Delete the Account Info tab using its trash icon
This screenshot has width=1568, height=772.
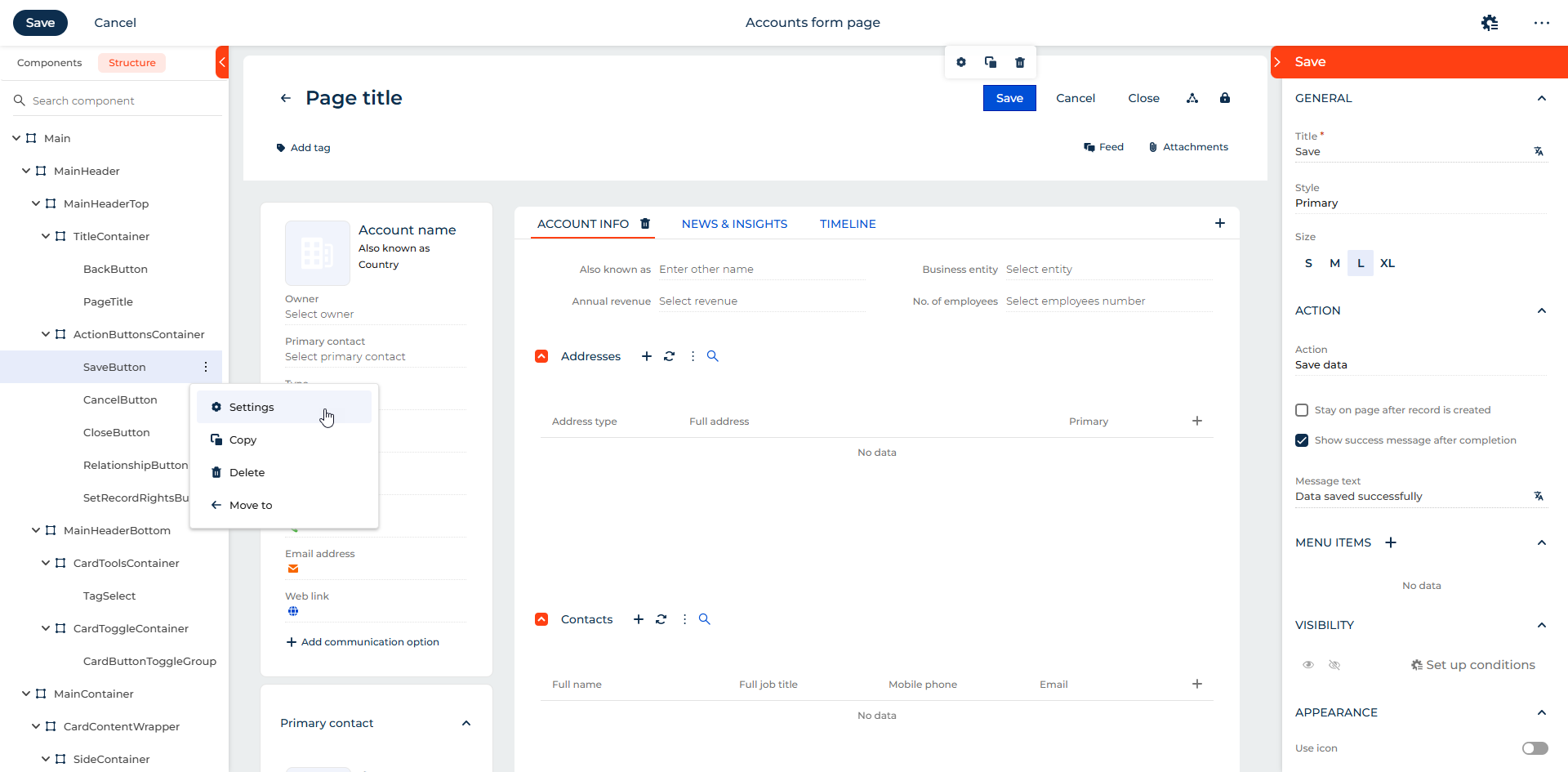[x=645, y=224]
